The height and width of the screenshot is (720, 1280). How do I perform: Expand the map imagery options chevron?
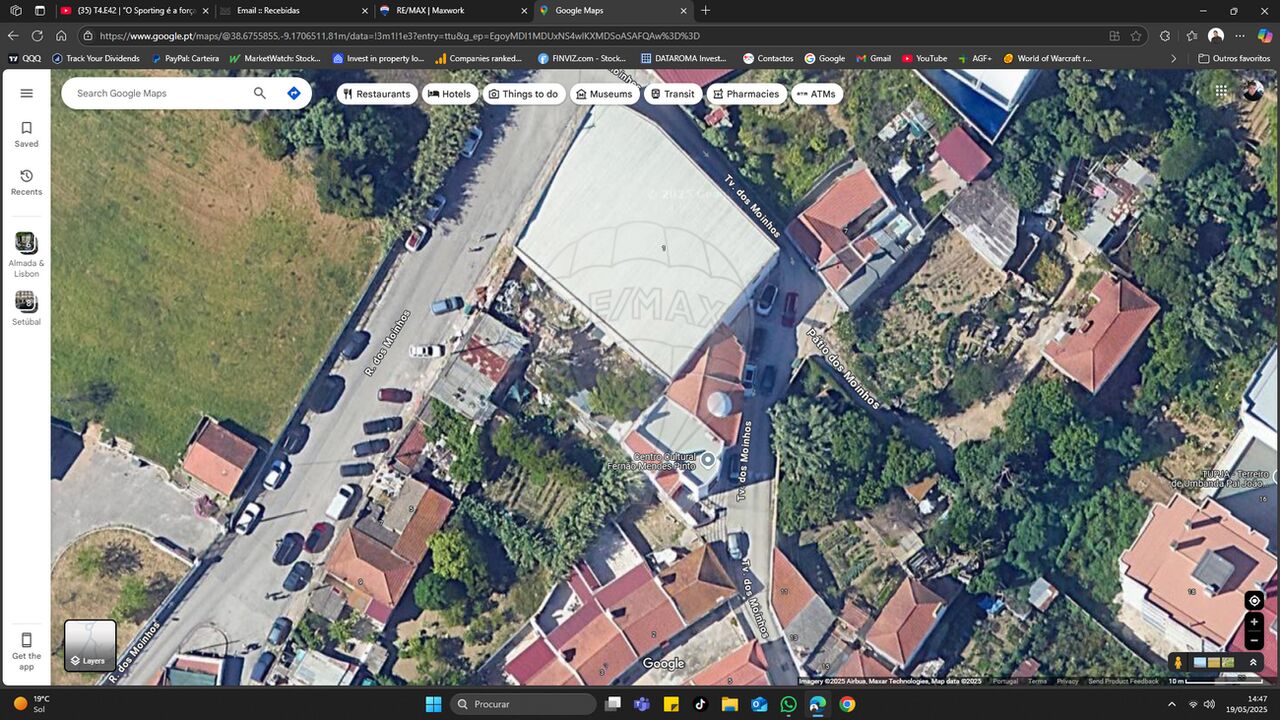1253,662
